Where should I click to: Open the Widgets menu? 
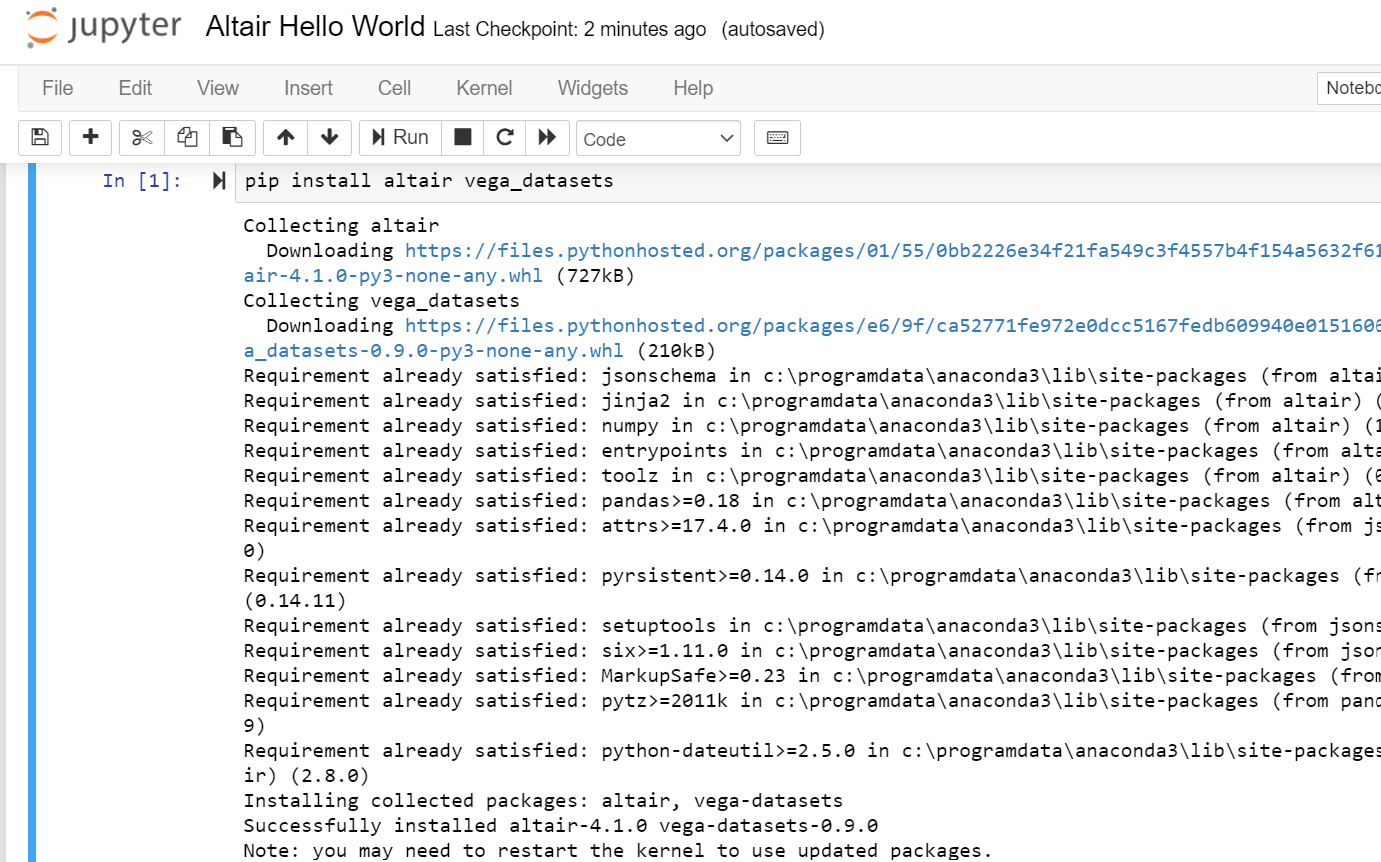pyautogui.click(x=592, y=88)
